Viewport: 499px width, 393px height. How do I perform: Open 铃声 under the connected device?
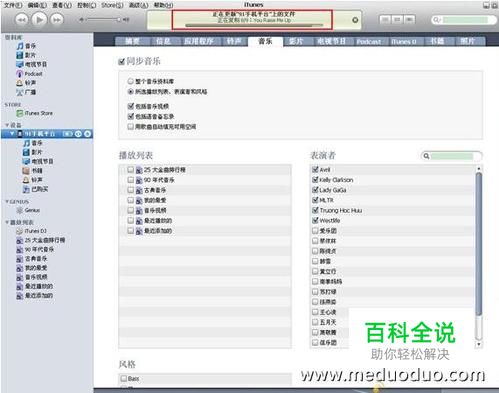click(32, 180)
